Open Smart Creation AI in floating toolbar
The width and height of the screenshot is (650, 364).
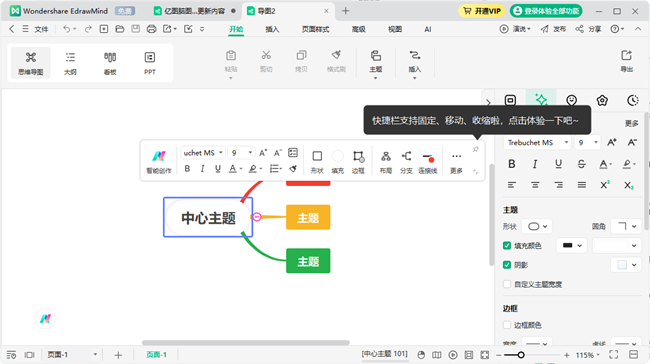pyautogui.click(x=159, y=161)
